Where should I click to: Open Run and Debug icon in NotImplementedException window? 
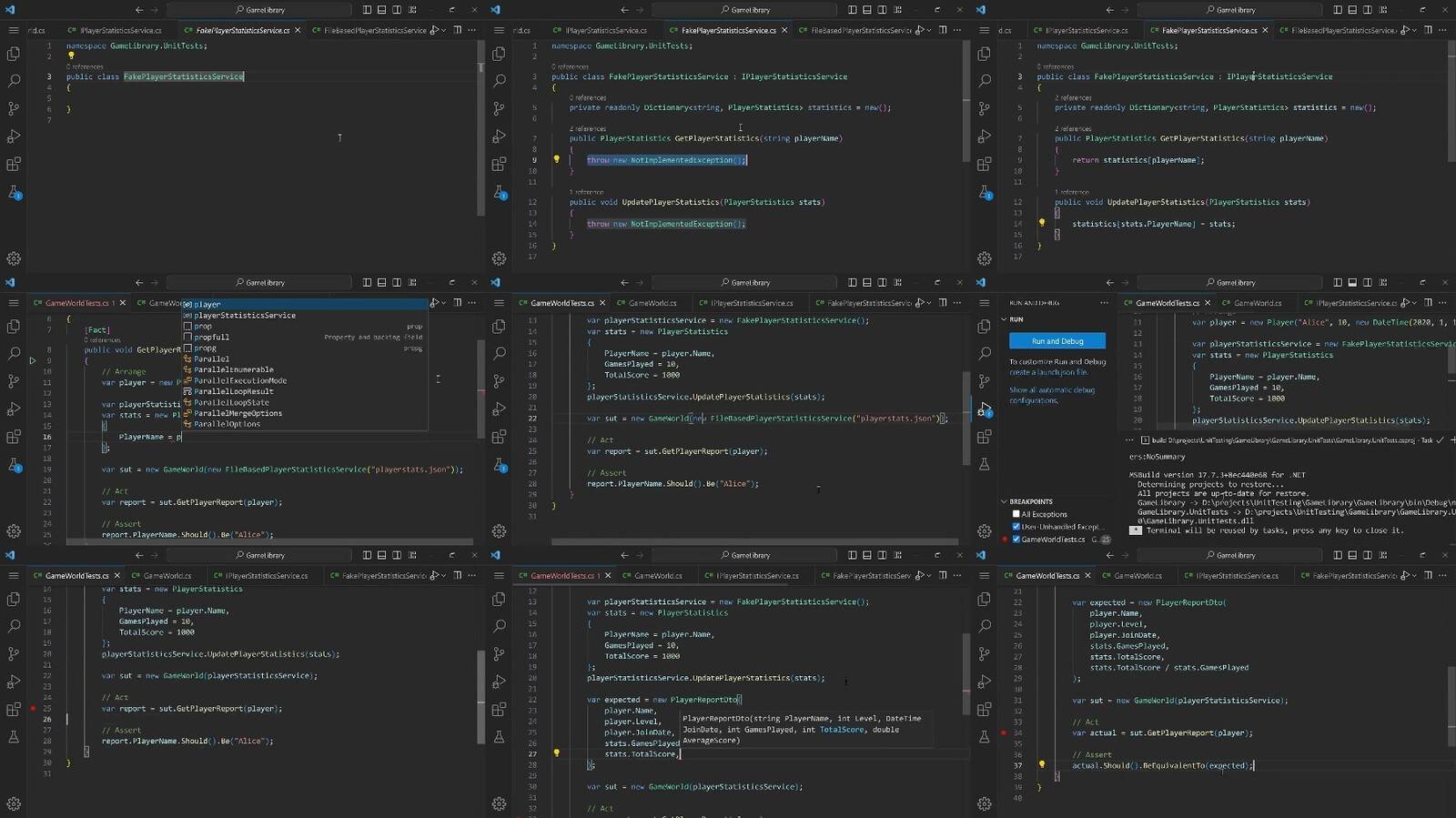pos(499,136)
